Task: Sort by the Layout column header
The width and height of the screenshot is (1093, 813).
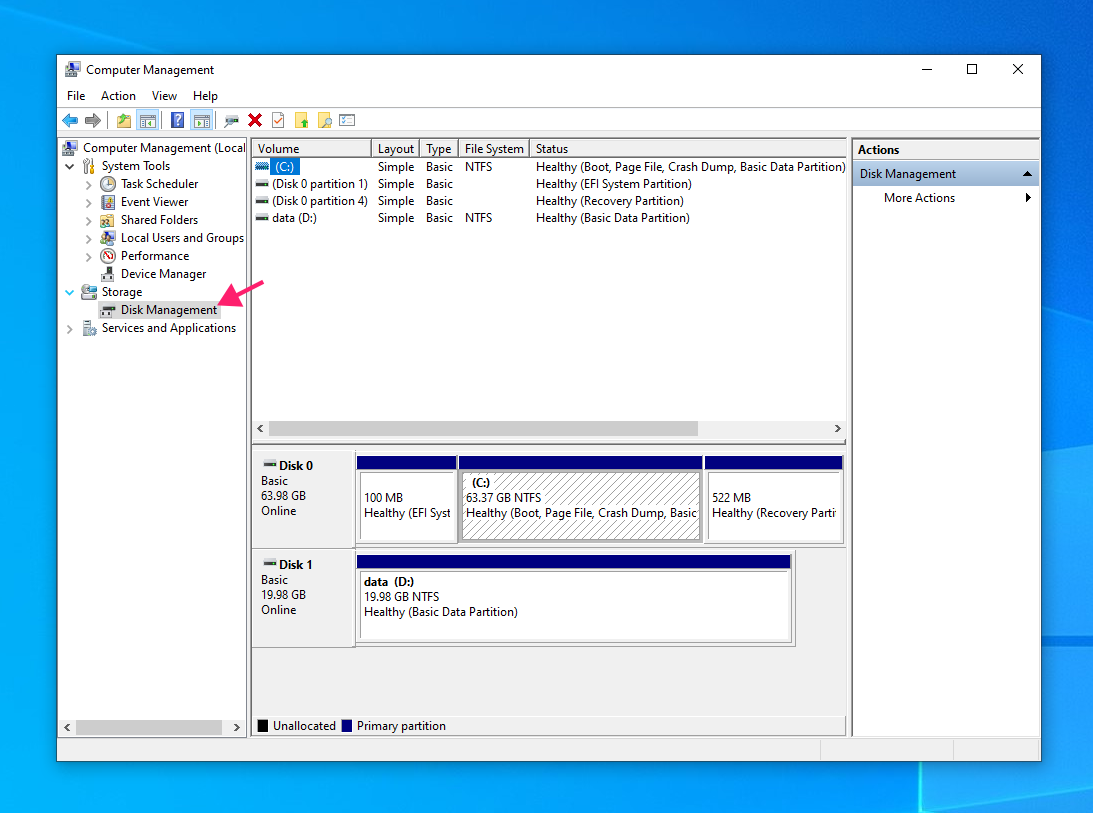Action: [x=395, y=149]
